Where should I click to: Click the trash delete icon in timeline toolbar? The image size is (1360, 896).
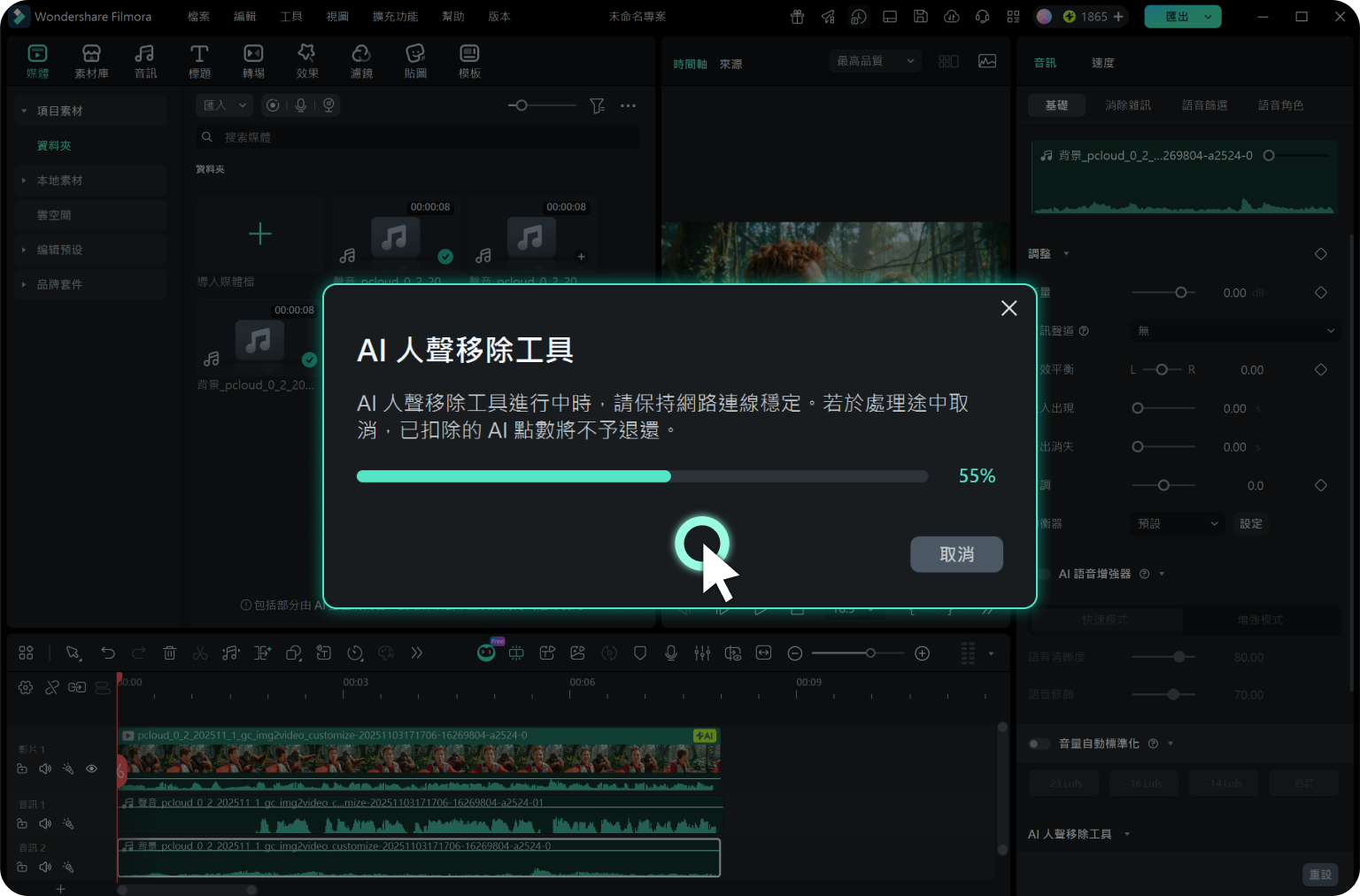tap(170, 653)
